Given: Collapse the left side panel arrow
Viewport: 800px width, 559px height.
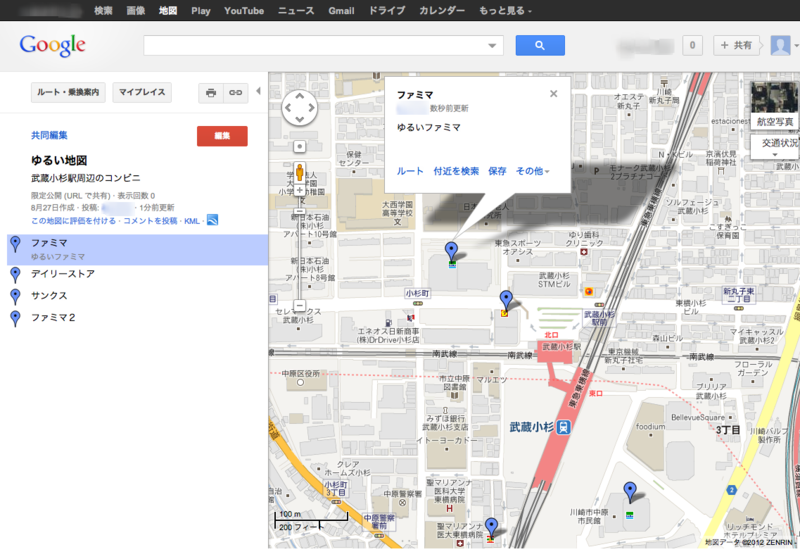Looking at the screenshot, I should tap(258, 91).
